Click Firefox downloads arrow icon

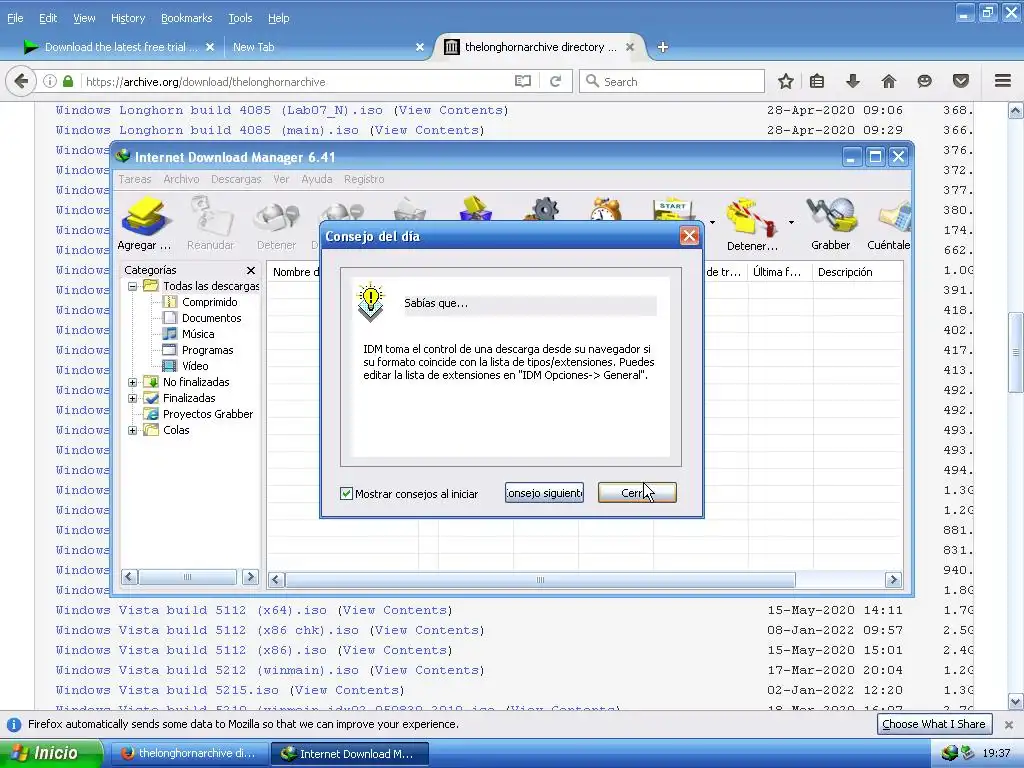(x=852, y=82)
